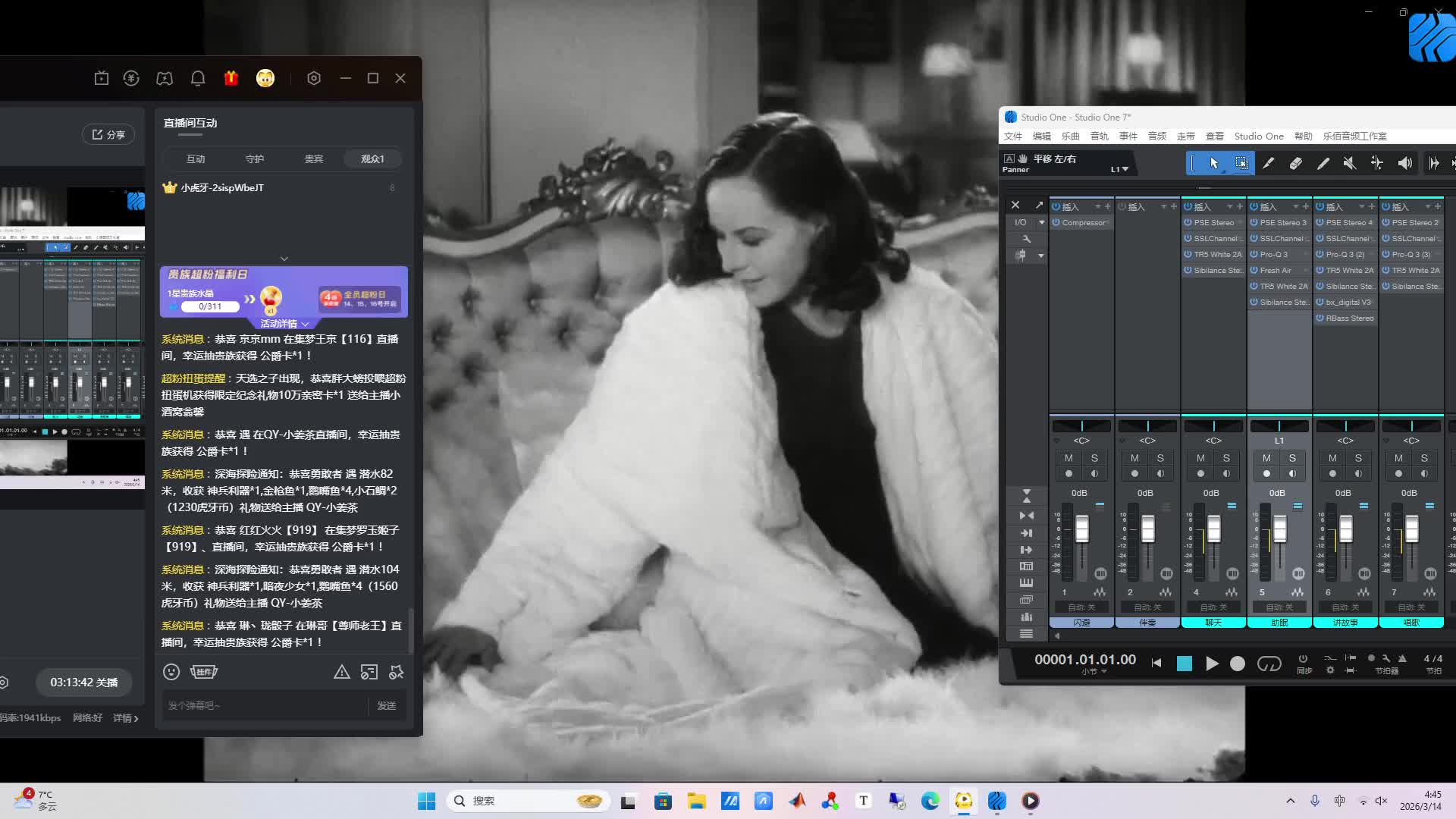Screen dimensions: 1456x819
Task: Expand the I/O dropdown arrow in mixer
Action: (x=1042, y=222)
